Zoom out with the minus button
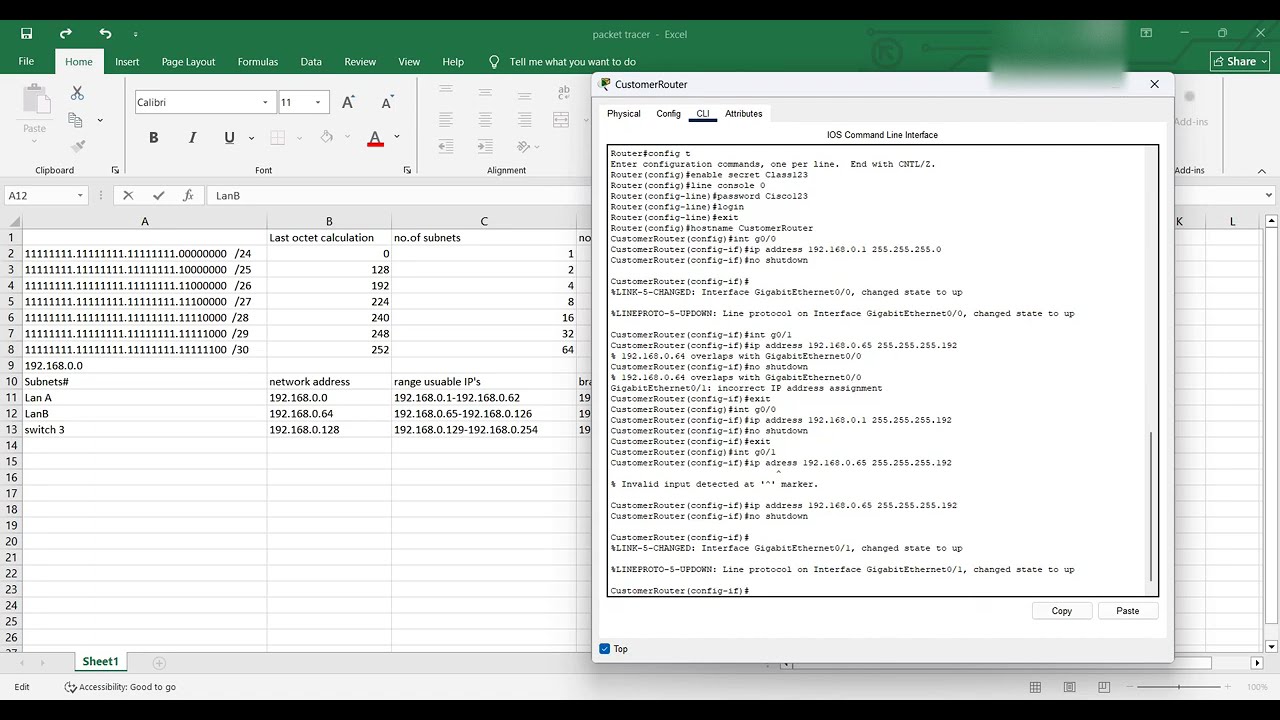The width and height of the screenshot is (1280, 720). [x=1129, y=687]
